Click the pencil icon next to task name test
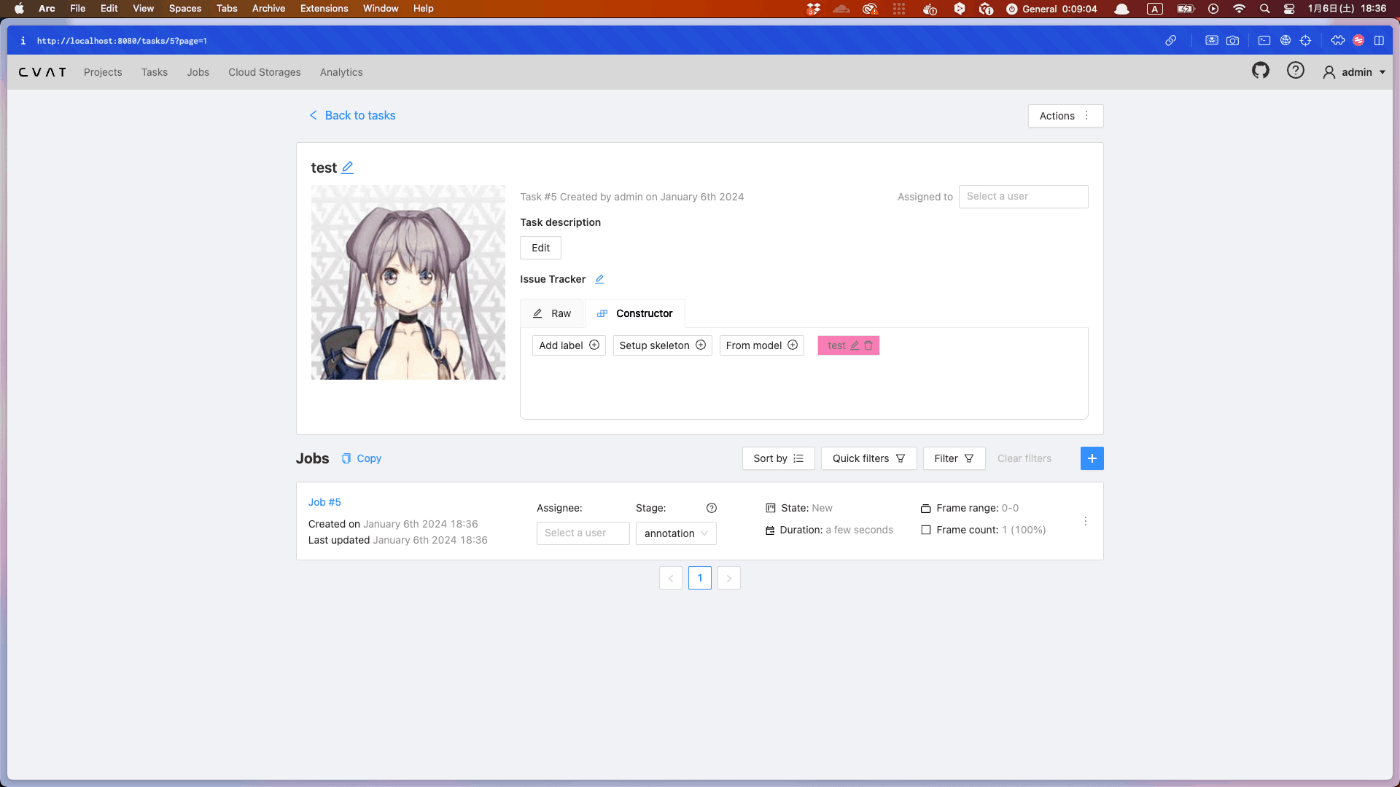The image size is (1400, 787). click(348, 168)
